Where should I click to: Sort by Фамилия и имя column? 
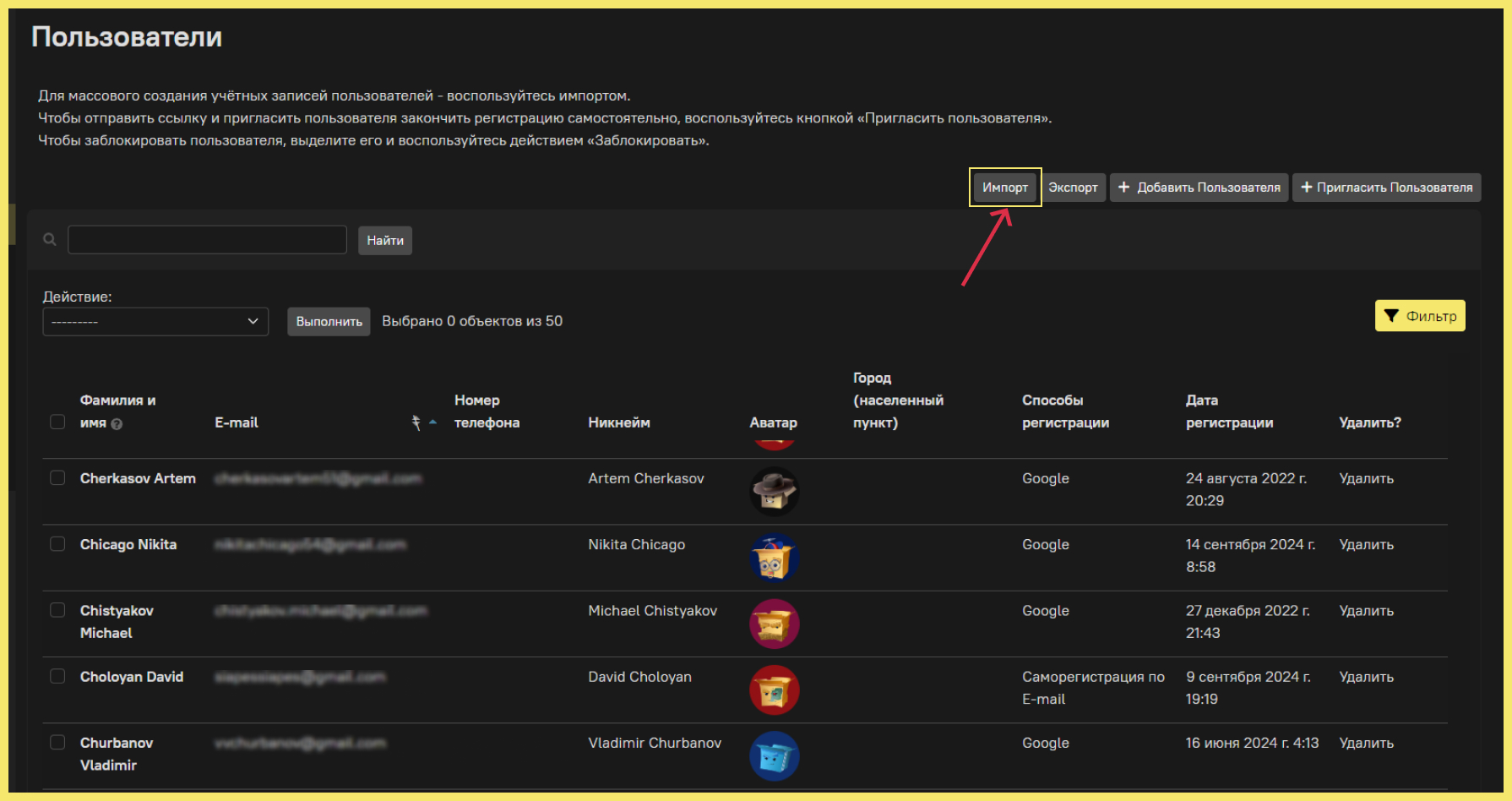[117, 411]
